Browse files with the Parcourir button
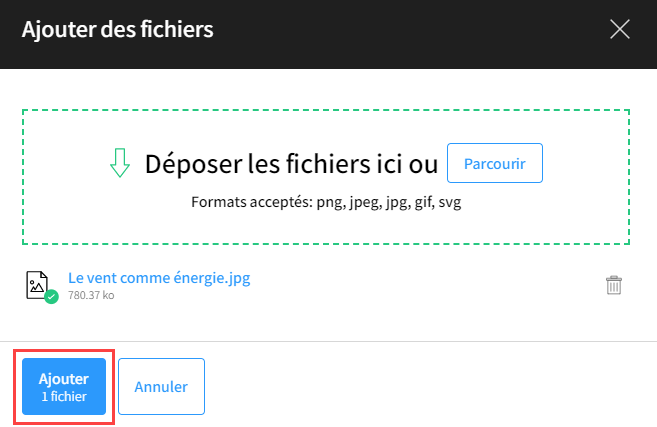The image size is (657, 427). coord(495,163)
